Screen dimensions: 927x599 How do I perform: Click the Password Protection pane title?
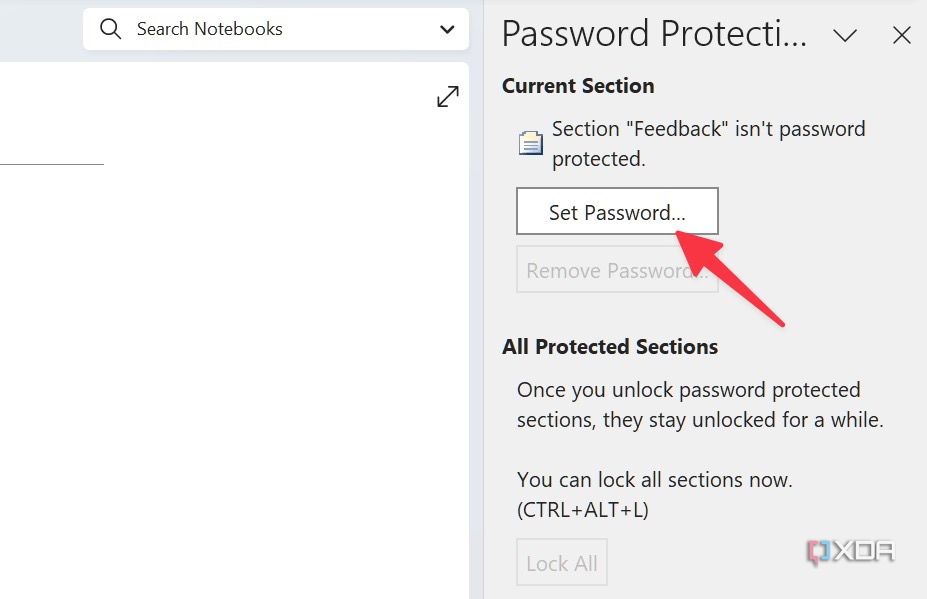tap(652, 33)
